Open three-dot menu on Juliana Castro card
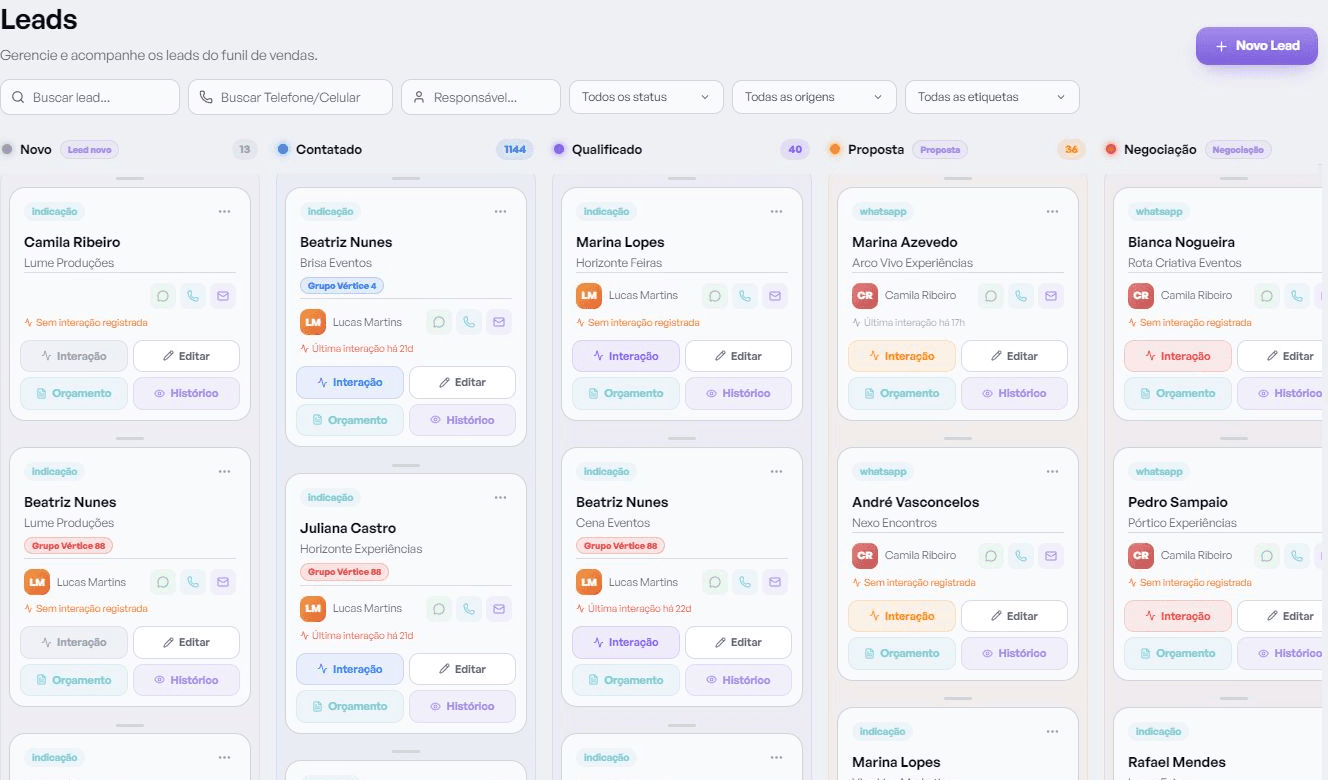The width and height of the screenshot is (1328, 780). 500,498
